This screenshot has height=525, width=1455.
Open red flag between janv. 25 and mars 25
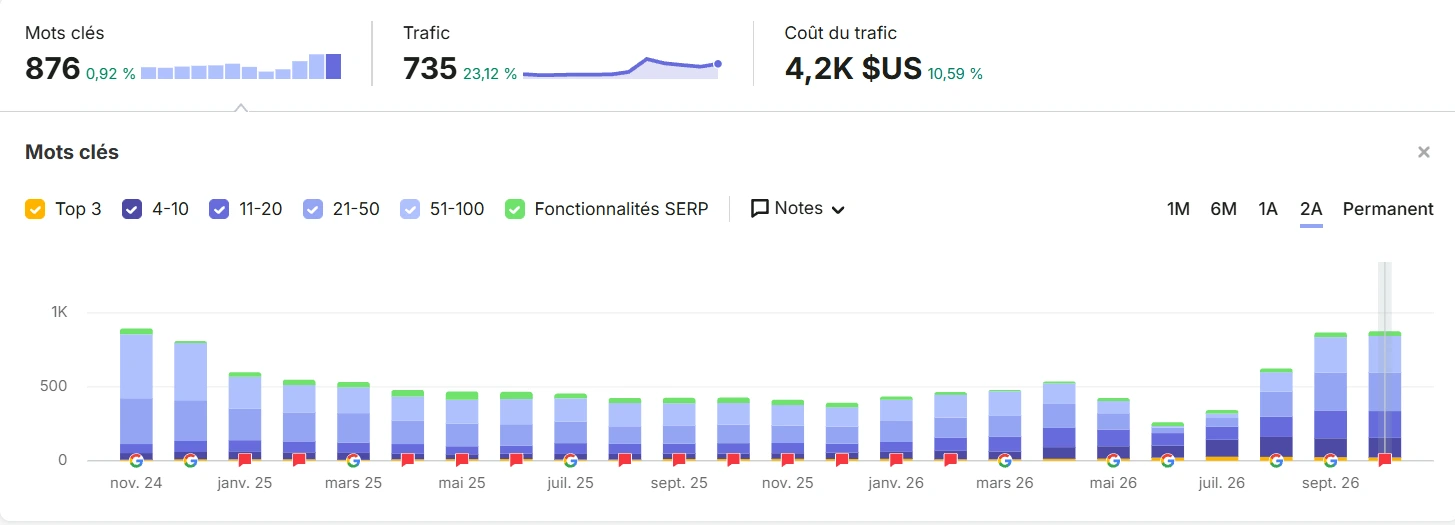click(x=299, y=460)
